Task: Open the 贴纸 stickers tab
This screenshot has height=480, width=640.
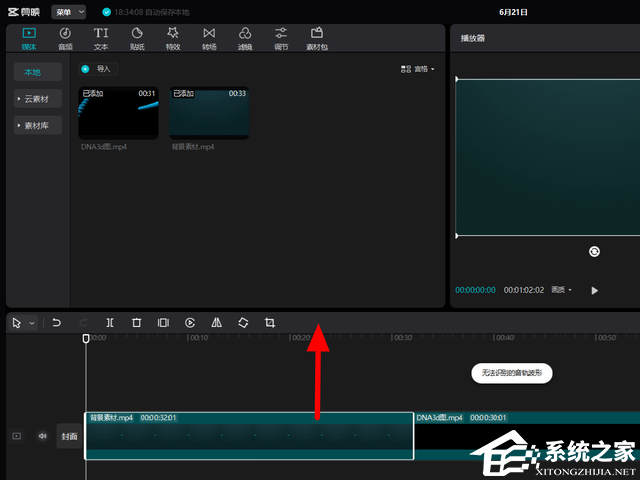Action: tap(137, 39)
